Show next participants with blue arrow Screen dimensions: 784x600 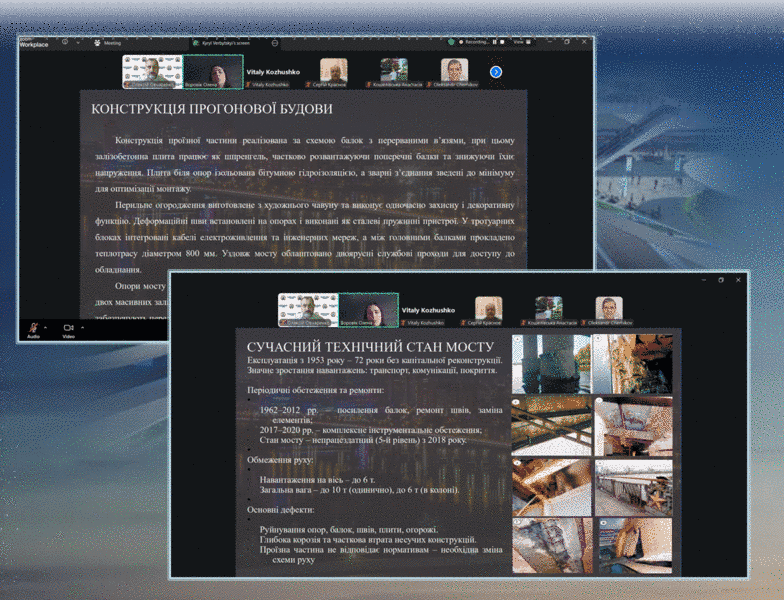click(495, 72)
